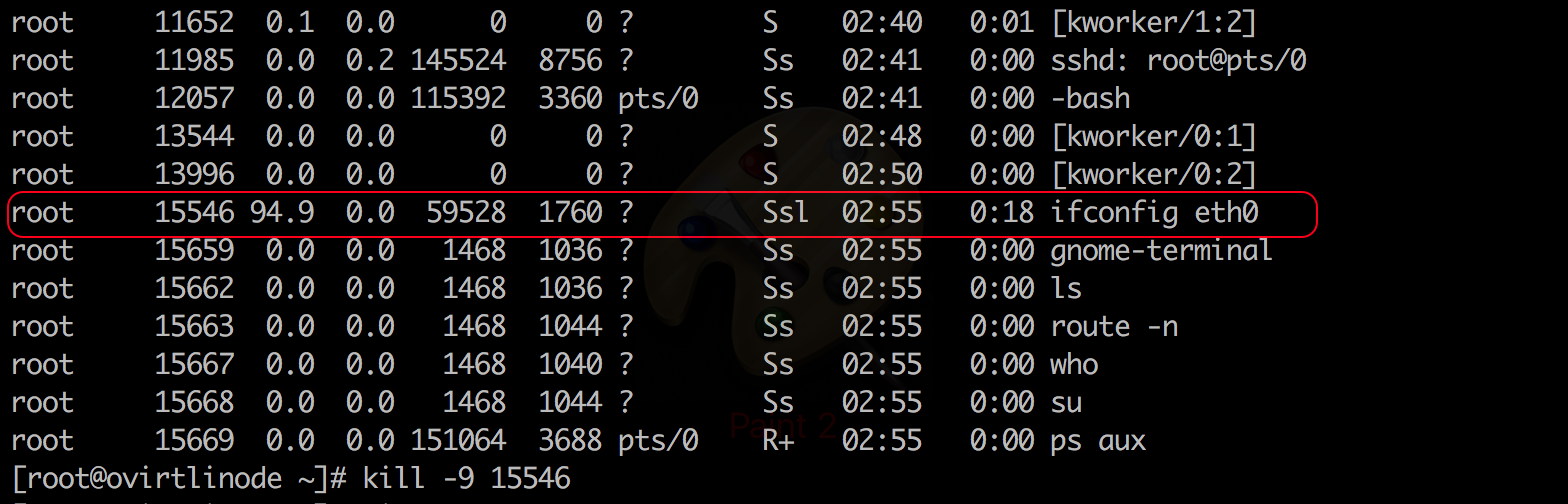
Task: Click the 94.9 CPU usage value
Action: click(x=282, y=212)
